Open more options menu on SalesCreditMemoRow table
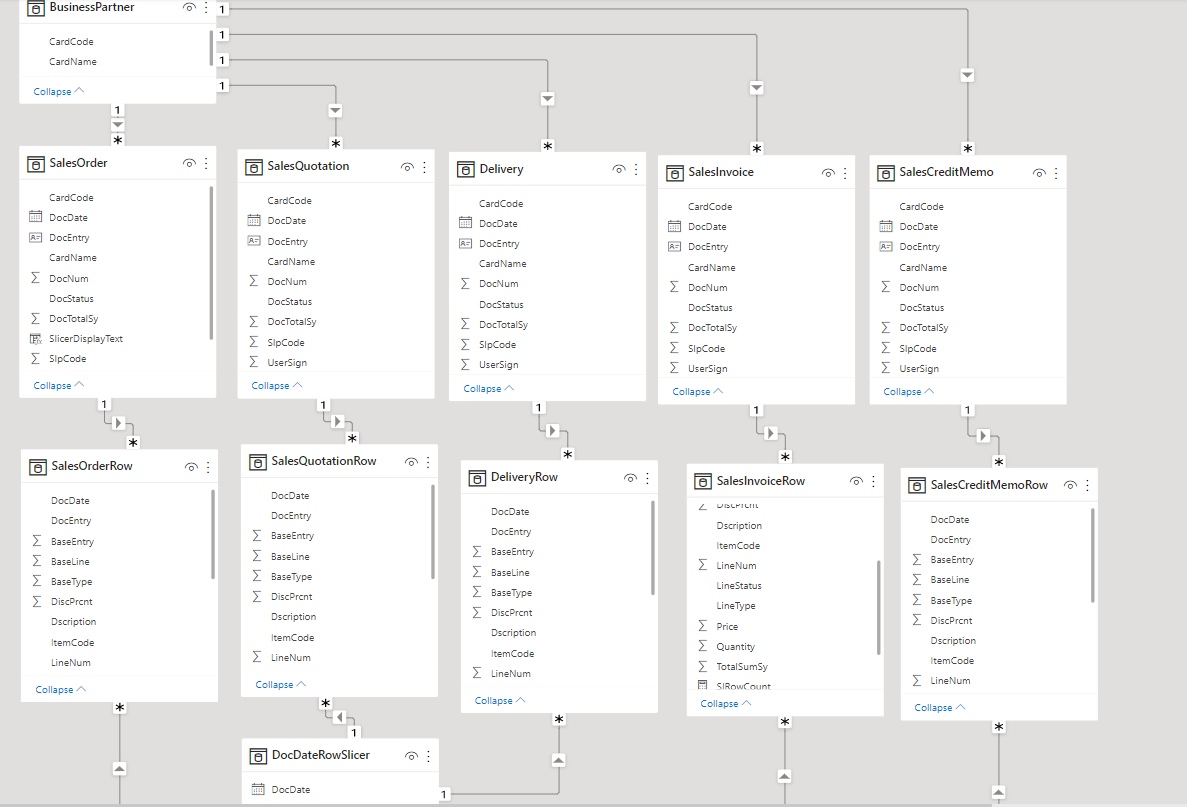This screenshot has height=807, width=1187. pyautogui.click(x=1087, y=485)
